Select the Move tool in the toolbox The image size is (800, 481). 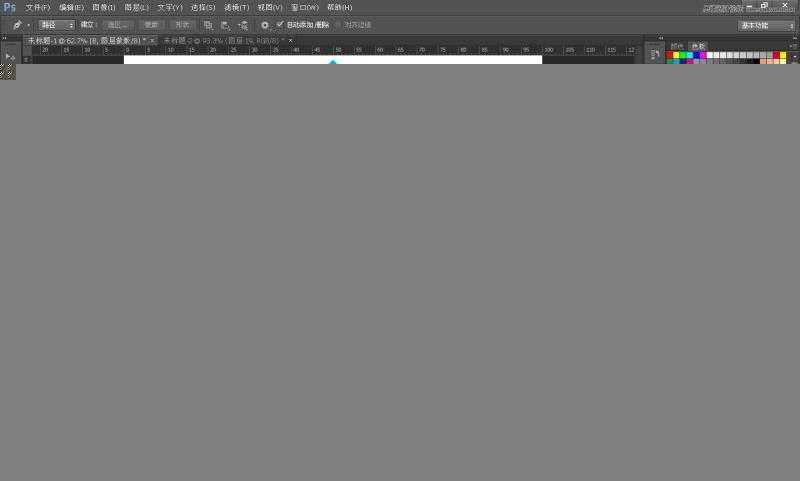[x=10, y=57]
